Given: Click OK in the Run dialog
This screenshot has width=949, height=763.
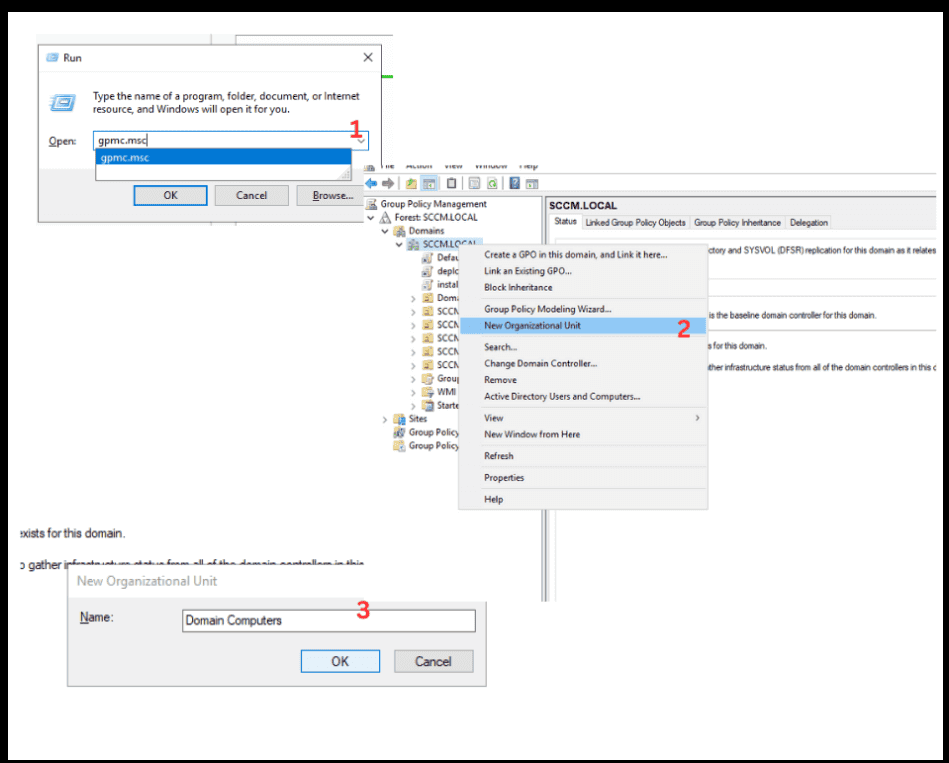Looking at the screenshot, I should [170, 195].
